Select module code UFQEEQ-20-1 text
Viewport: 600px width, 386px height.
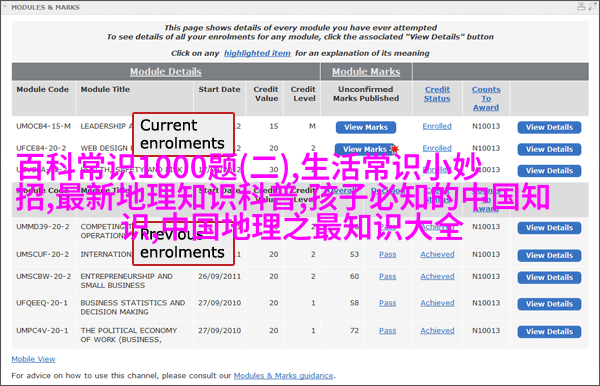(x=42, y=303)
